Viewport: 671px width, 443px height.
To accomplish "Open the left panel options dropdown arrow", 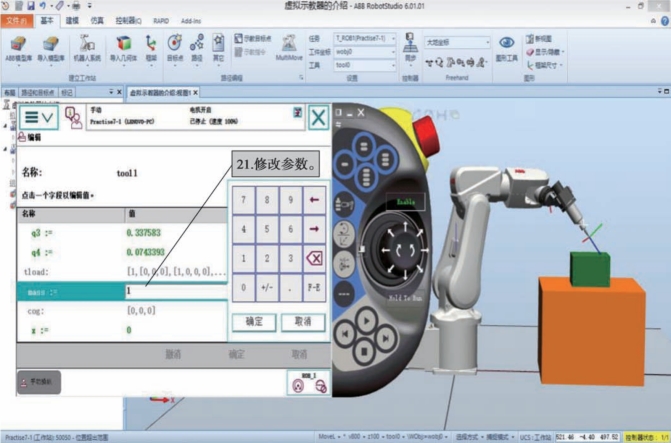I will [111, 92].
